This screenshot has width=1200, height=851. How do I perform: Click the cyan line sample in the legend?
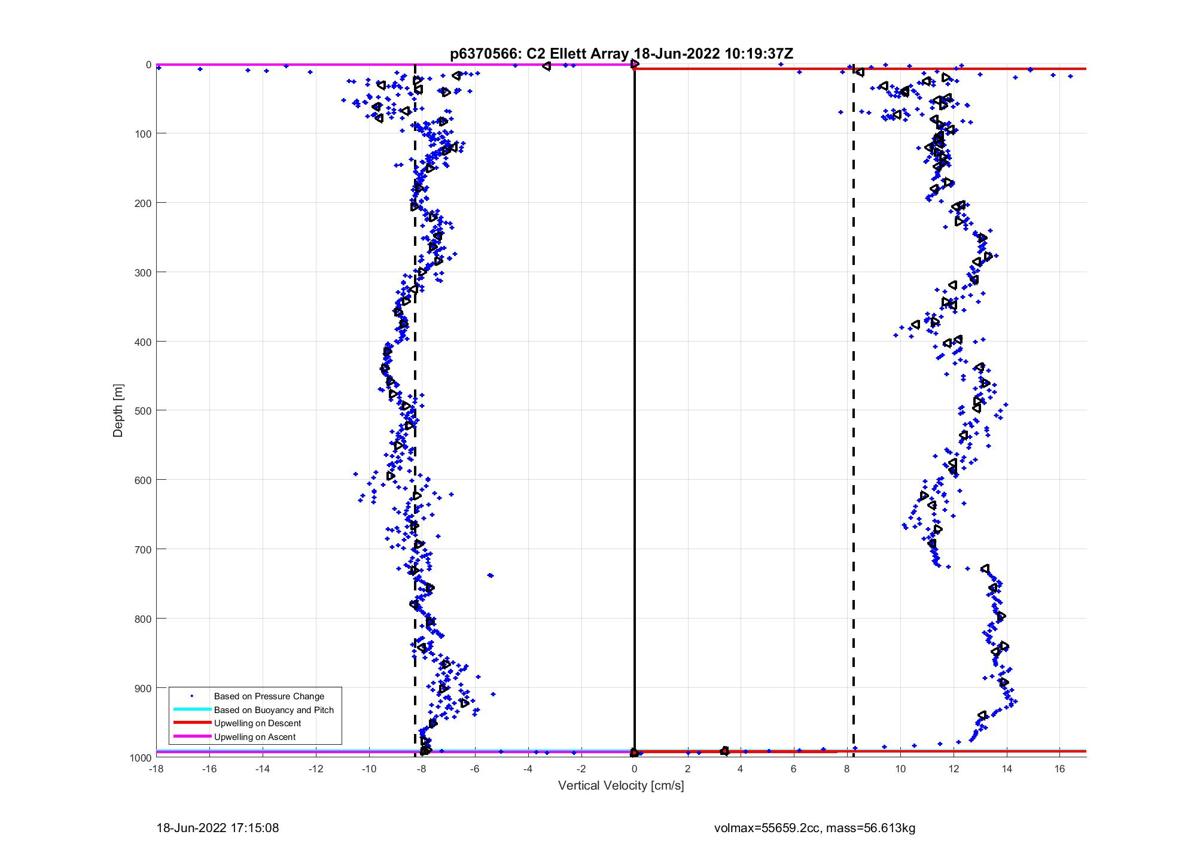pyautogui.click(x=190, y=709)
